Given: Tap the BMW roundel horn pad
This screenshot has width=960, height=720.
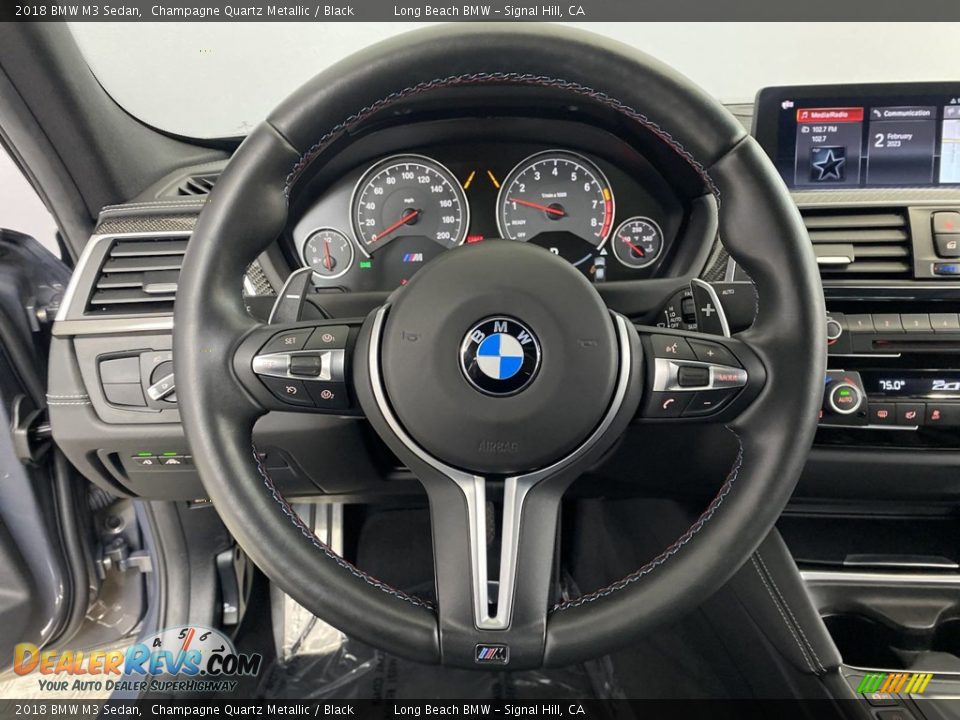Looking at the screenshot, I should tap(500, 356).
